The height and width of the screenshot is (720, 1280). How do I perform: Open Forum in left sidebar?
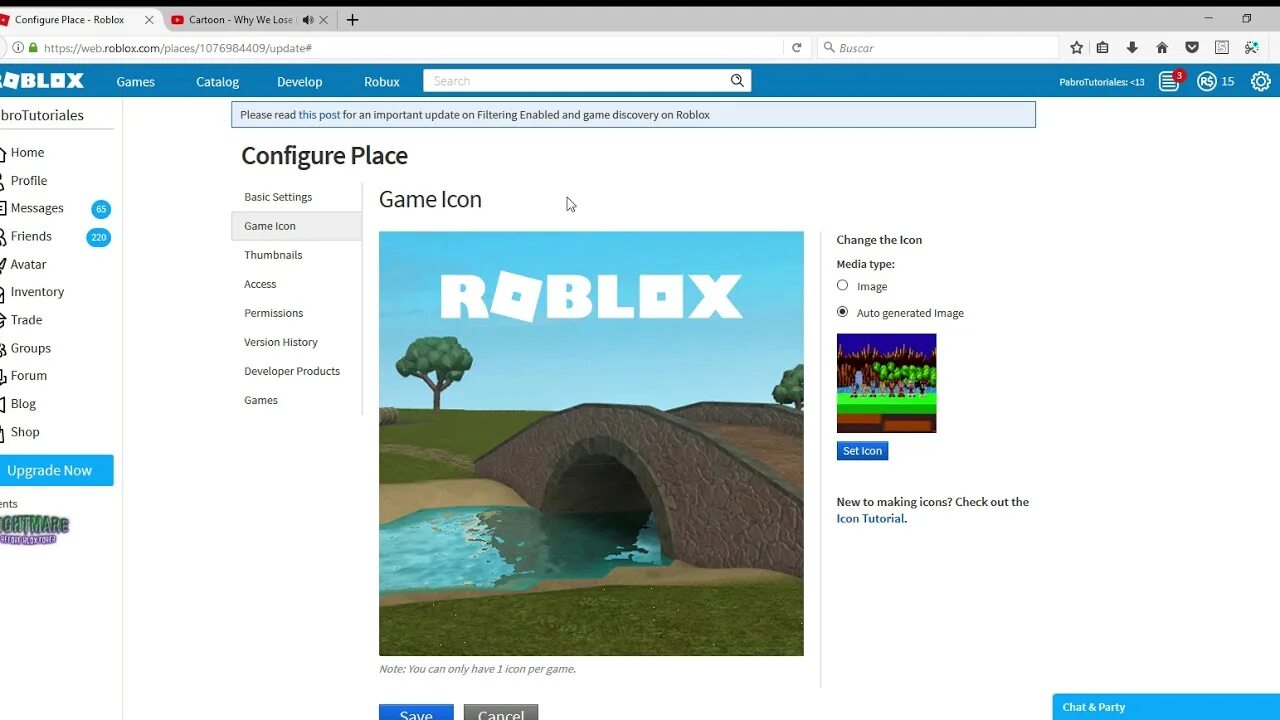point(28,376)
